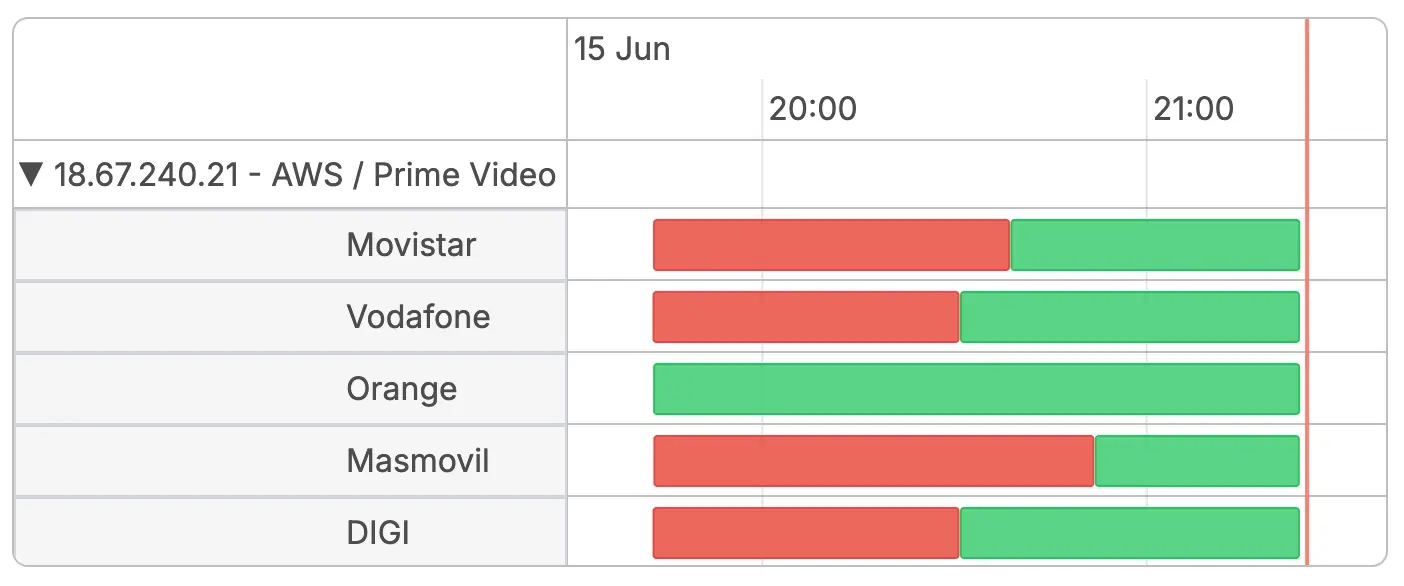This screenshot has height=586, width=1404.
Task: Select Vodafone's green available interval bar
Action: (1130, 317)
